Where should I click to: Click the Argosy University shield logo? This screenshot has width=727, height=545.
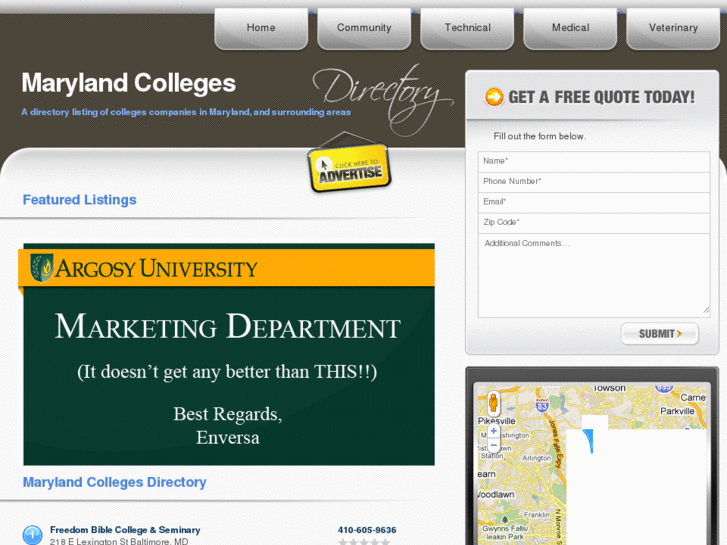tap(42, 268)
